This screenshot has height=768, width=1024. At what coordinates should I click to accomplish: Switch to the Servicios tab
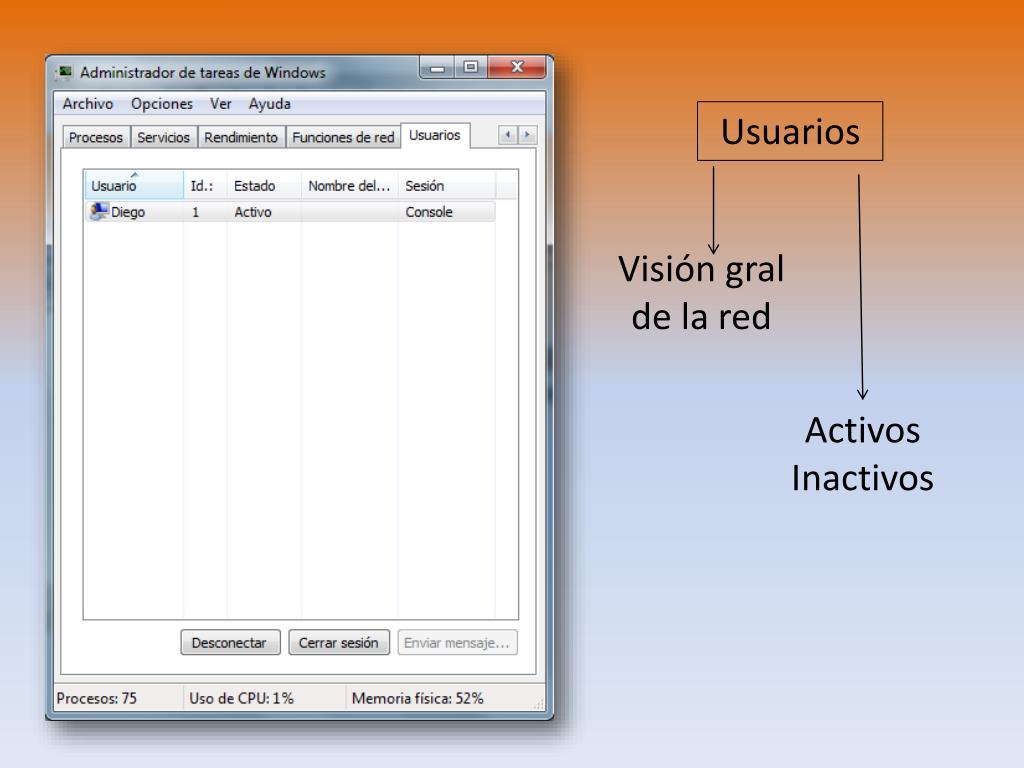point(163,137)
